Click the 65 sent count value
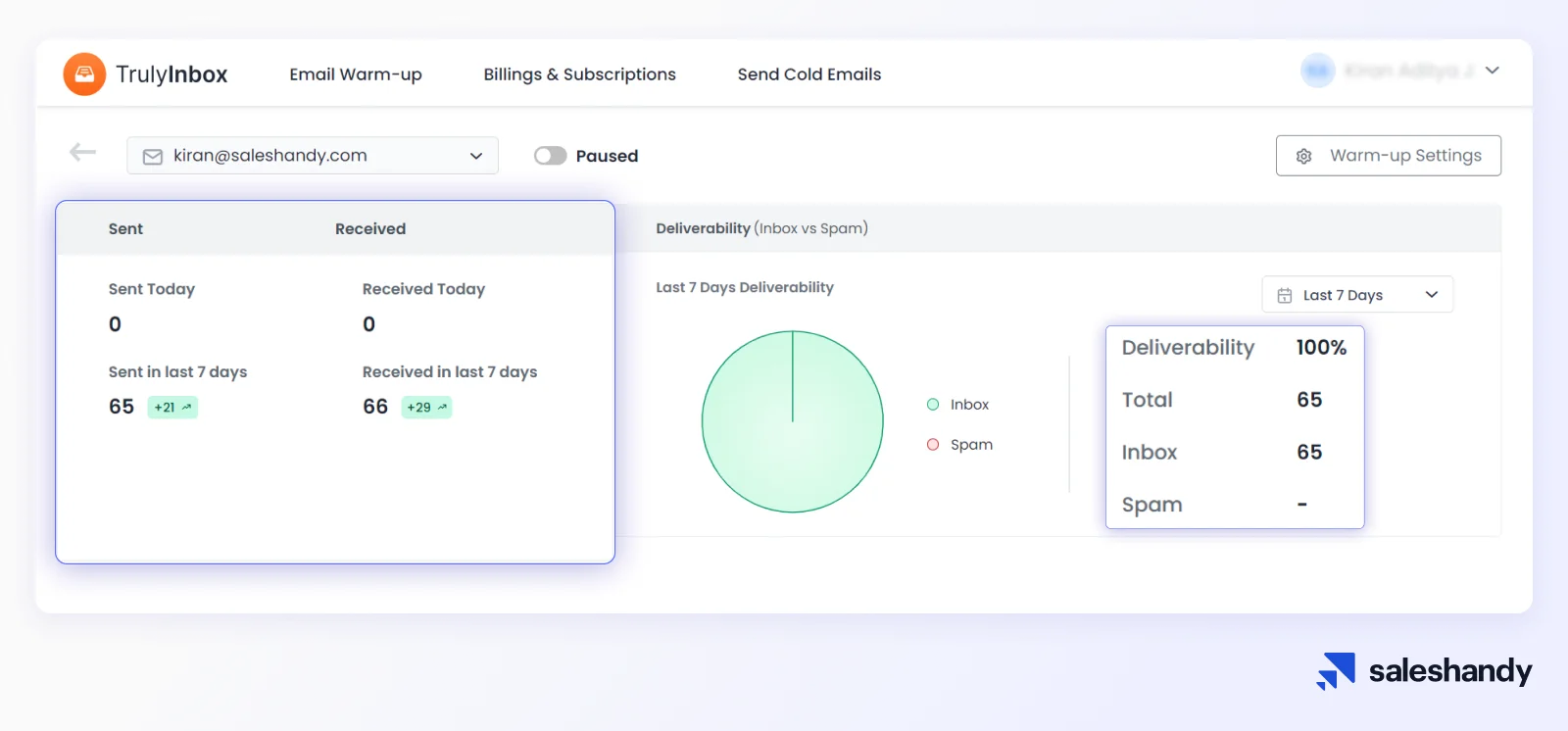Screen dimensions: 1568x731 point(122,407)
